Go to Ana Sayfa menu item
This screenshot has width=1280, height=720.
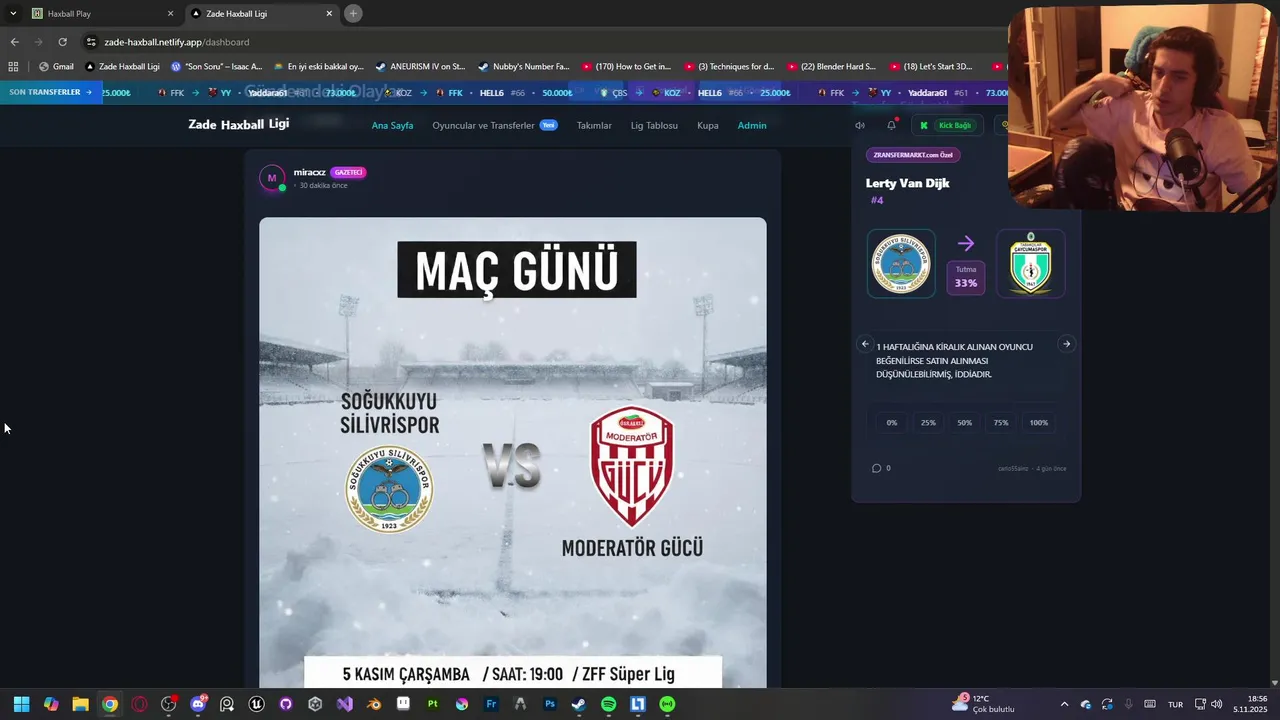pos(392,125)
